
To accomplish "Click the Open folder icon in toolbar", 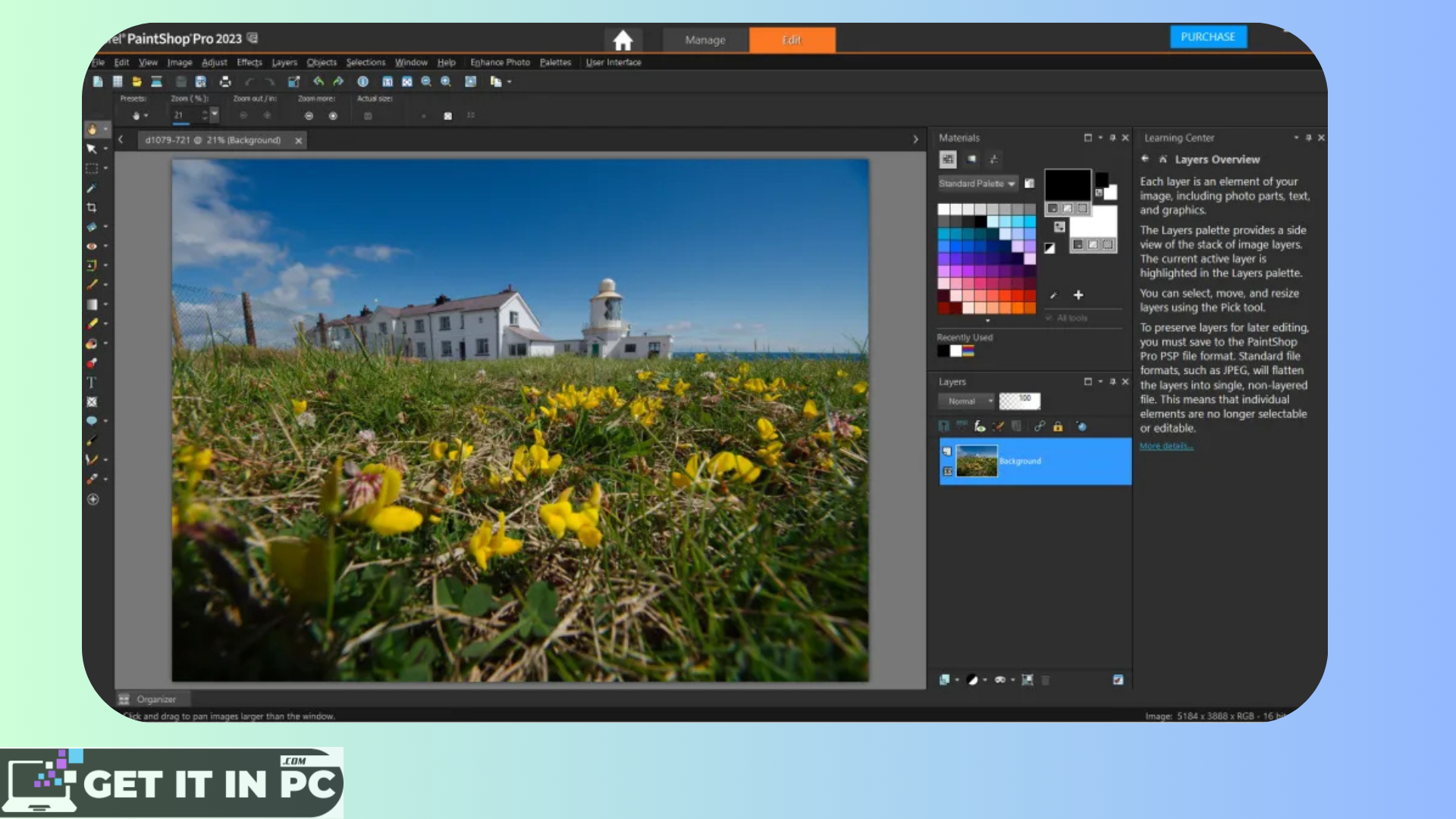I will coord(136,81).
